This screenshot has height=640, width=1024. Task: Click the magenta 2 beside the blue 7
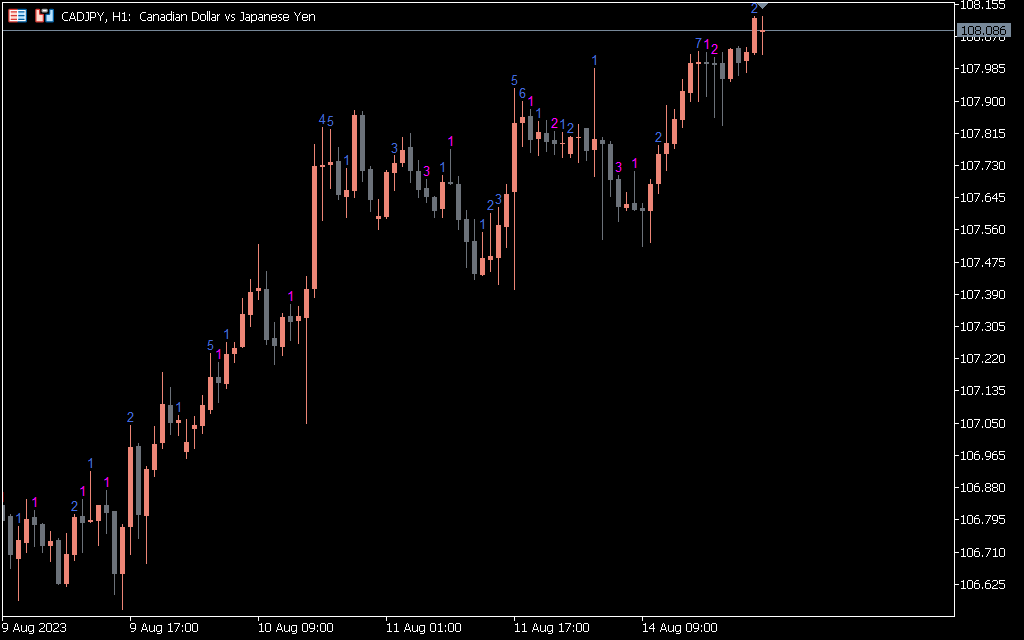tap(714, 48)
